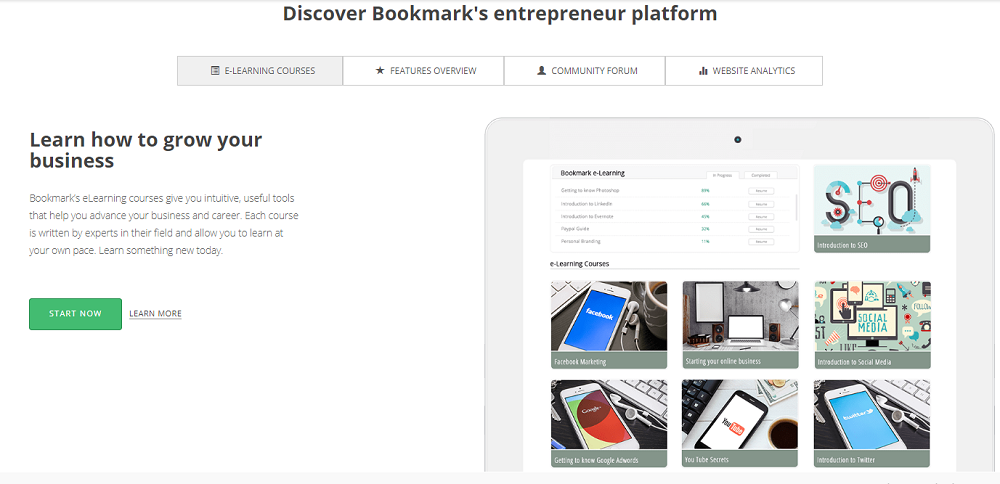Click the Paypal Guide row text
The height and width of the screenshot is (484, 1000).
pos(575,229)
